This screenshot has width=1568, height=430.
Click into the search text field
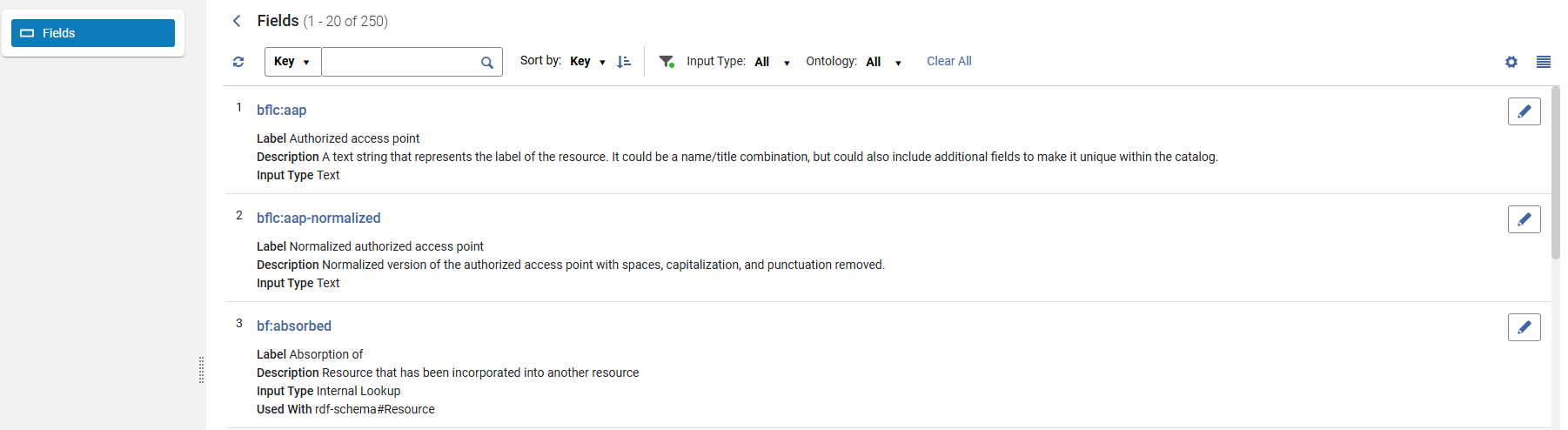tap(399, 62)
